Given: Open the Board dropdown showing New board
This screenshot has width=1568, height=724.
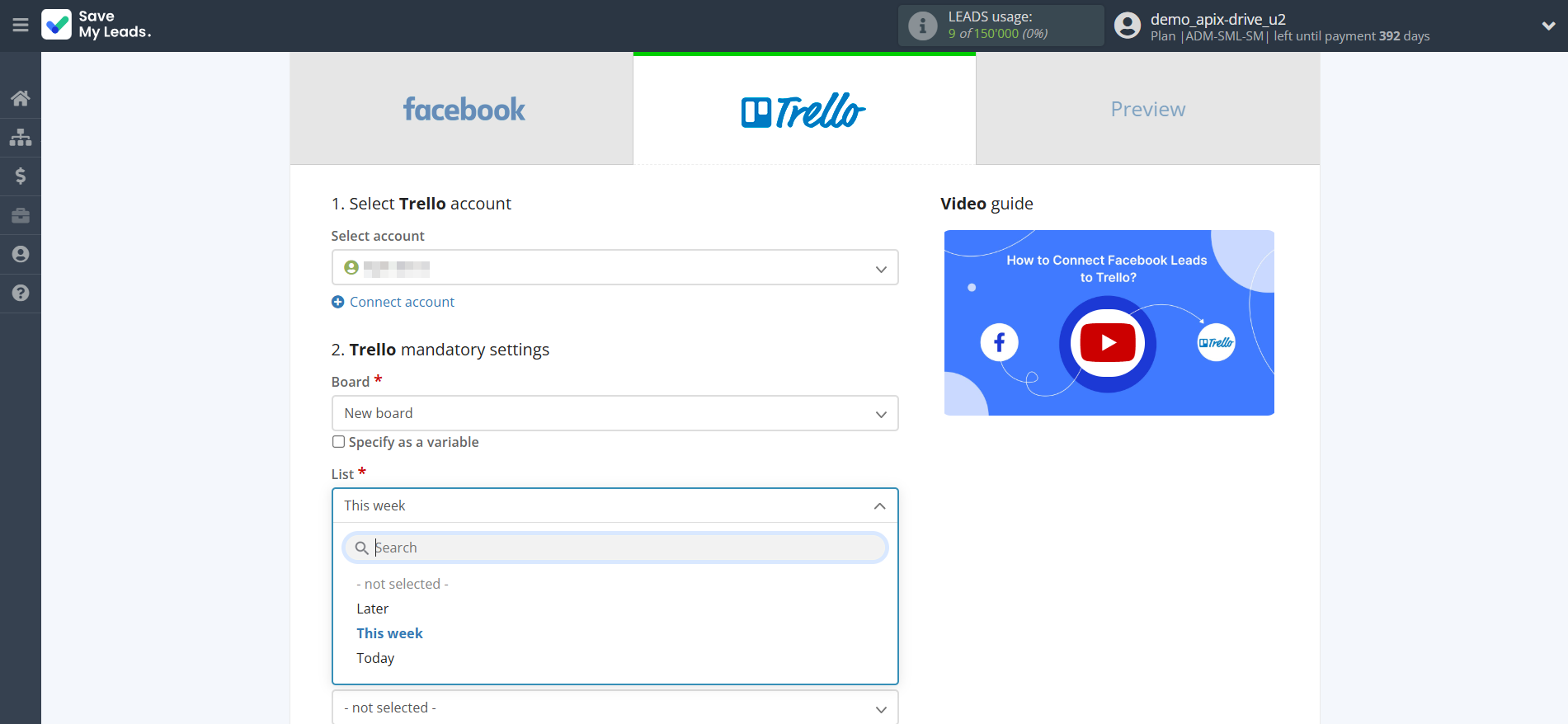Looking at the screenshot, I should (x=614, y=413).
